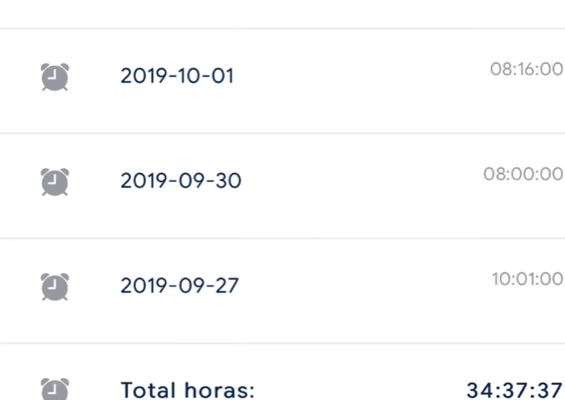
Task: Click the 34:37:37 total hours value
Action: (515, 390)
